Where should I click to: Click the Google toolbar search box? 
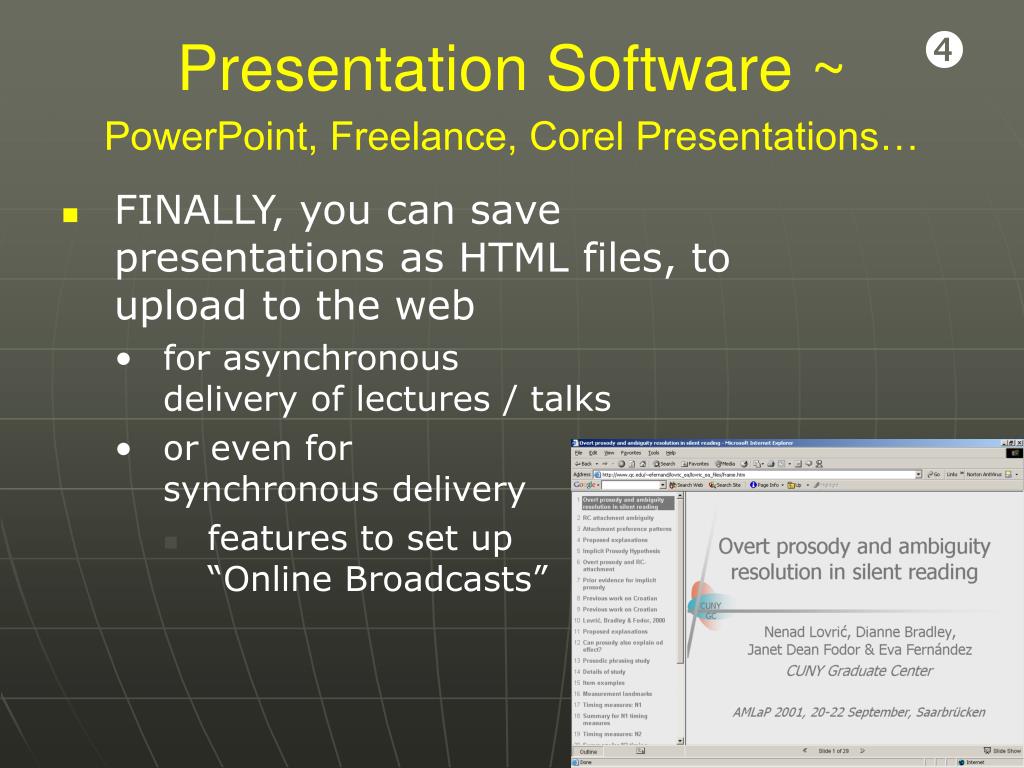(x=631, y=485)
